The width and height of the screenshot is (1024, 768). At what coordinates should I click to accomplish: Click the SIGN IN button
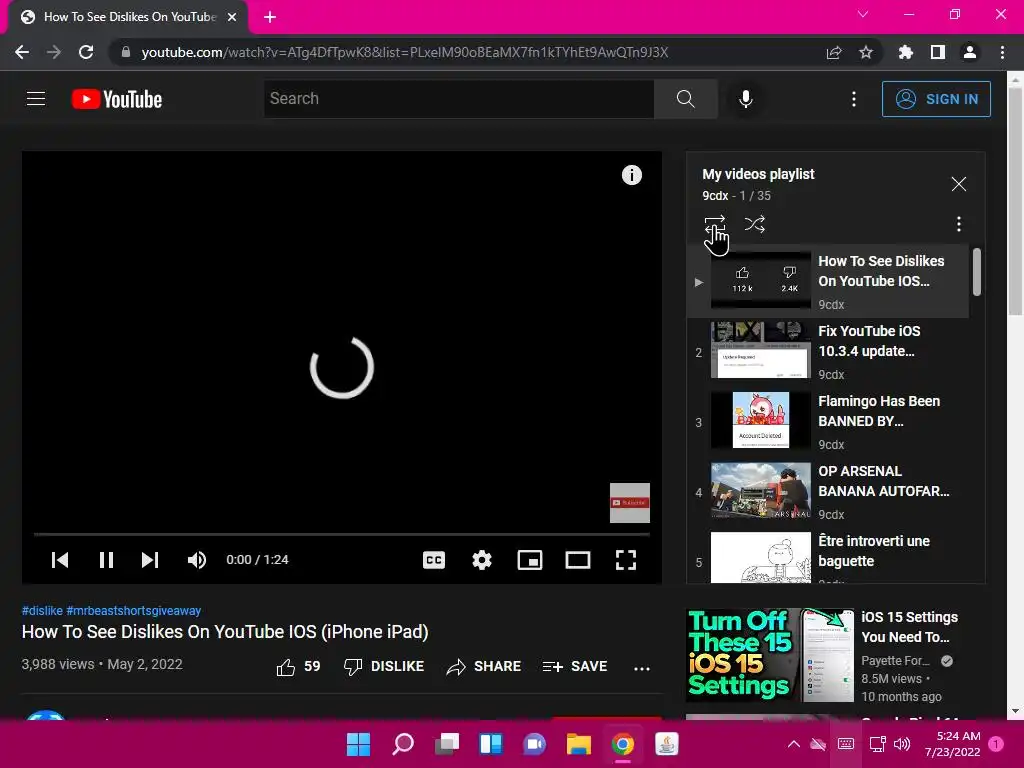pyautogui.click(x=936, y=99)
